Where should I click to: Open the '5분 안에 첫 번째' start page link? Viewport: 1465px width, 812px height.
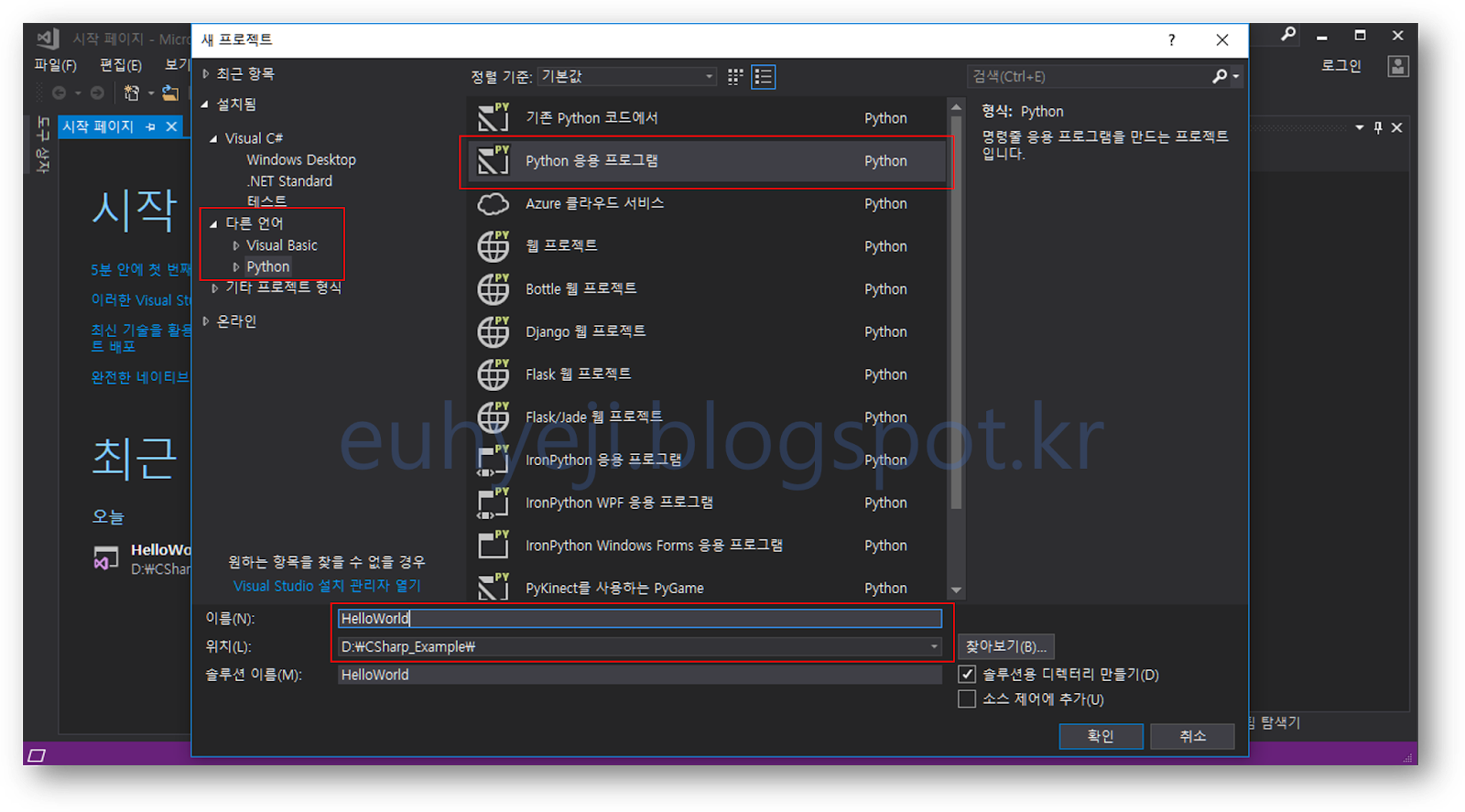pyautogui.click(x=140, y=269)
